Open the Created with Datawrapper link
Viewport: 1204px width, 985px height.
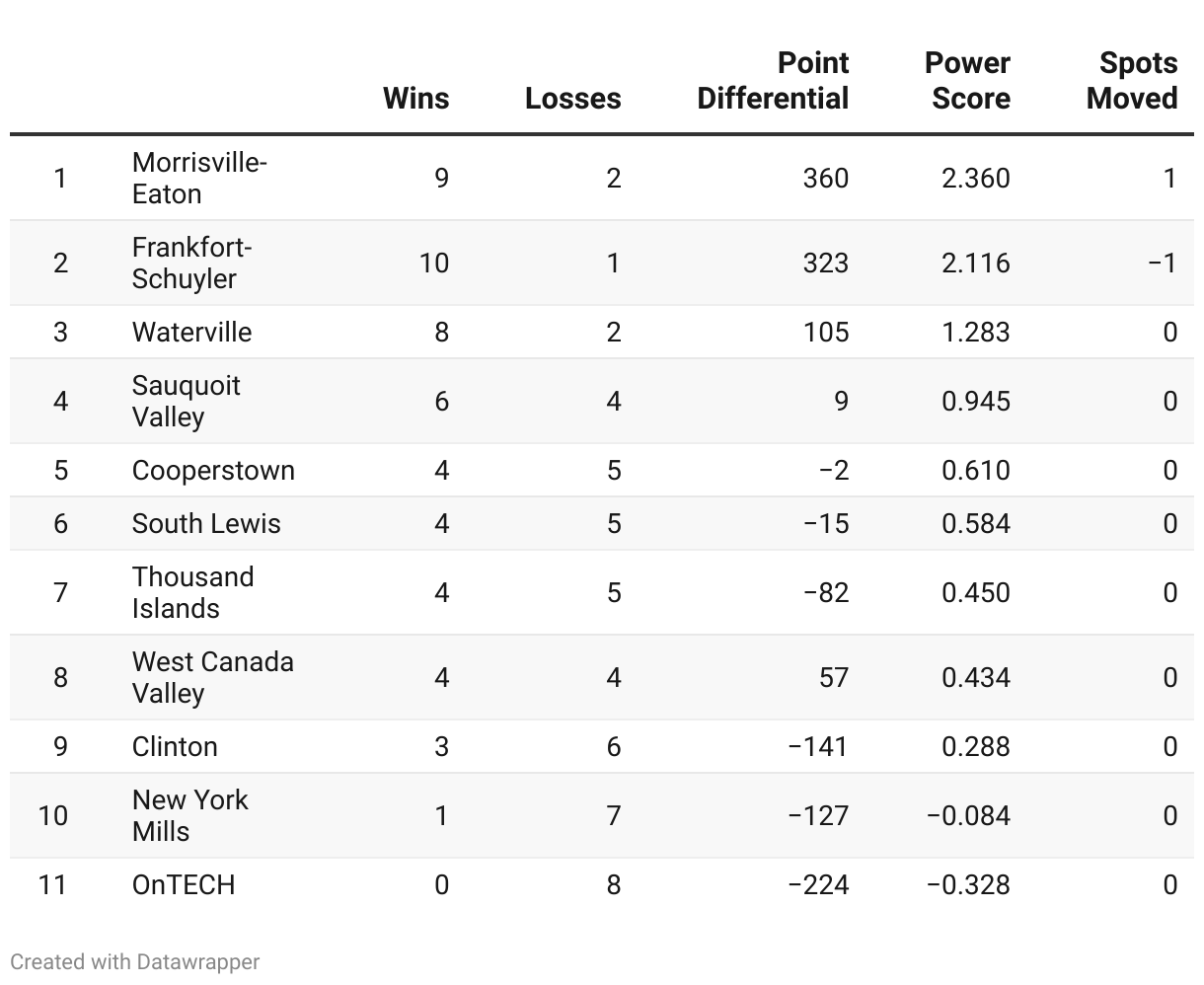(x=135, y=961)
